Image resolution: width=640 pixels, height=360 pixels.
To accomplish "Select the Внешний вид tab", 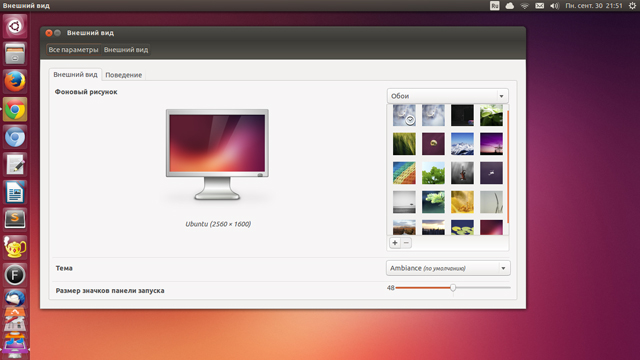I will 75,74.
